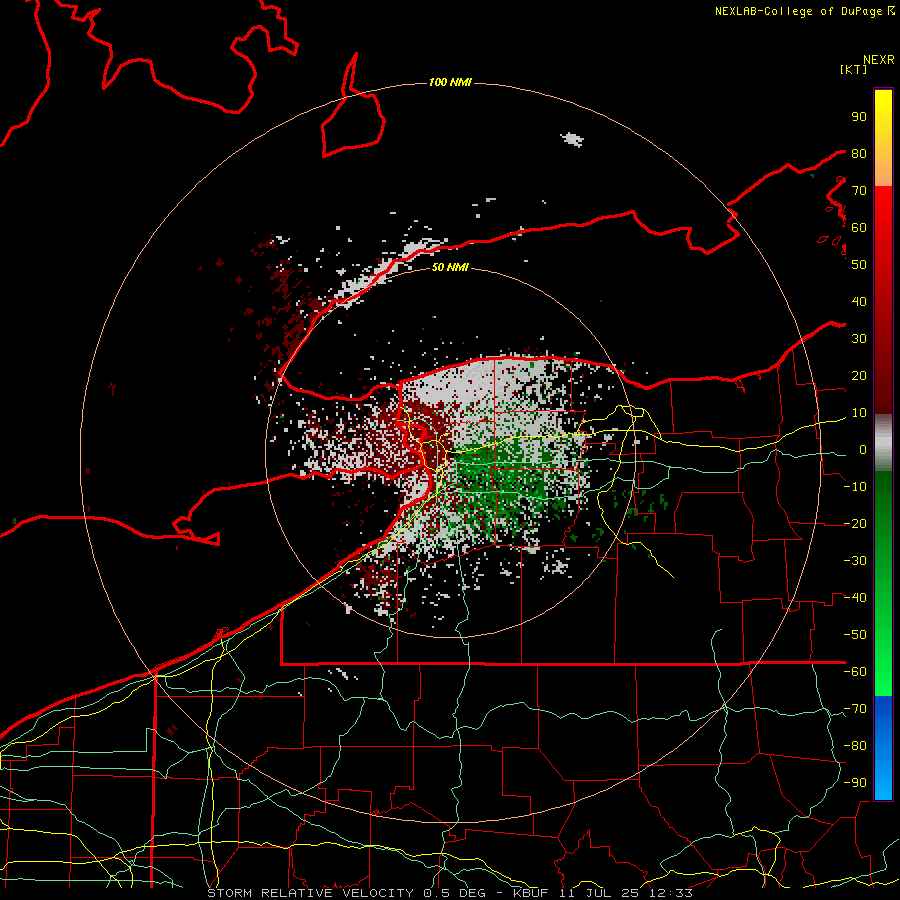Click the 0.5 DEG elevation angle in caption

tap(455, 893)
